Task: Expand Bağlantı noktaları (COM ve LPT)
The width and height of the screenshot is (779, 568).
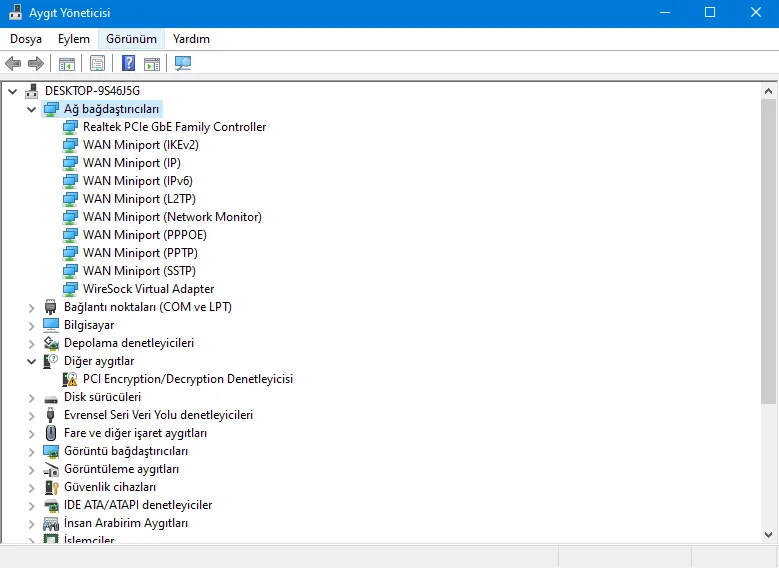Action: click(31, 308)
